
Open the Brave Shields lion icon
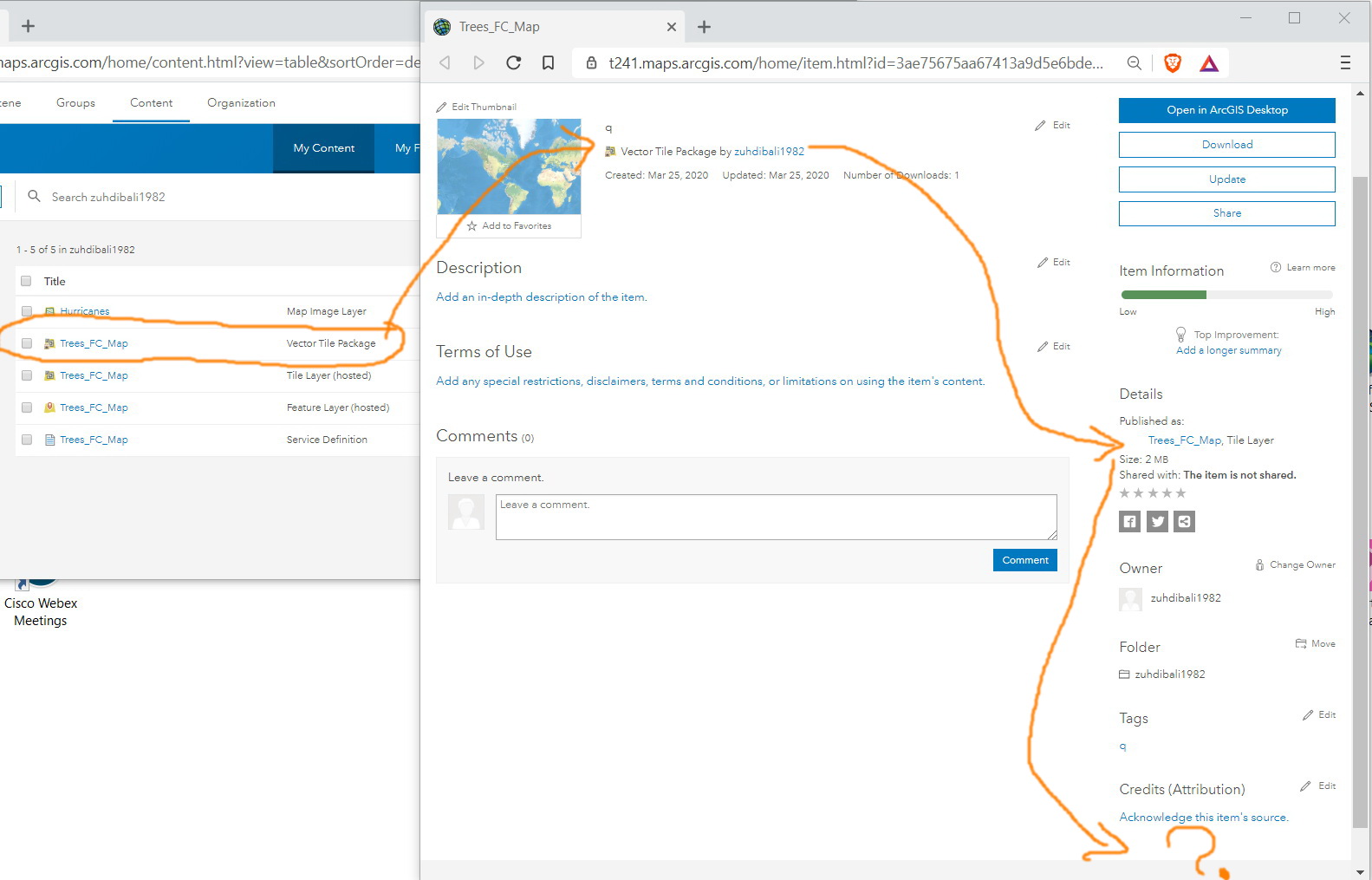pos(1173,62)
